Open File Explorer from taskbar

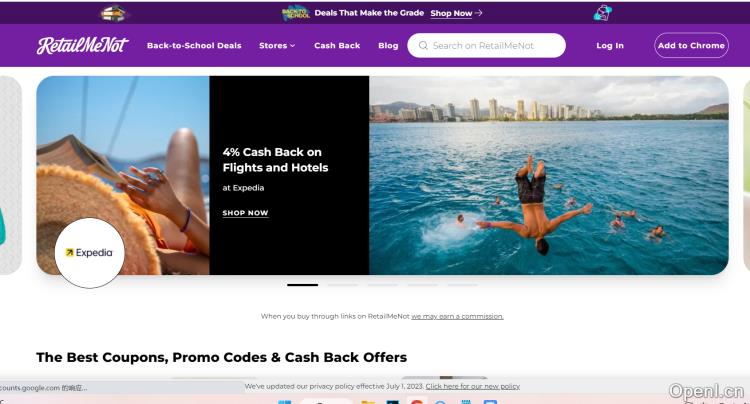(x=368, y=402)
